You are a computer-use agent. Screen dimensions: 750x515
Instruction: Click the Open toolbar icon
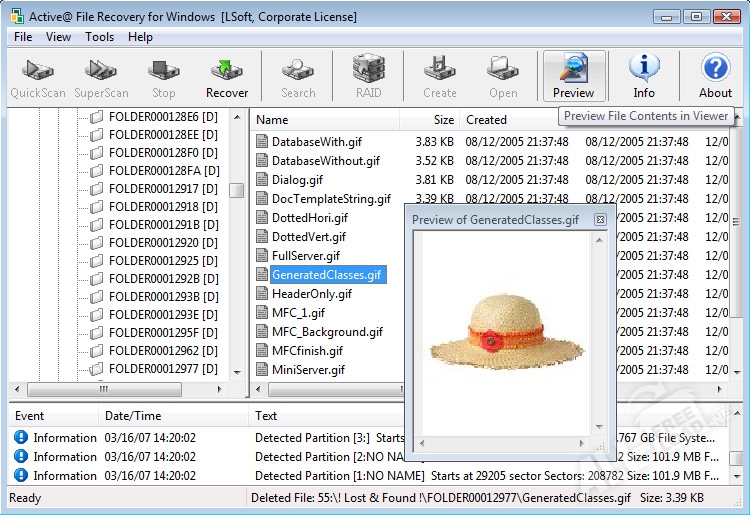click(x=503, y=76)
